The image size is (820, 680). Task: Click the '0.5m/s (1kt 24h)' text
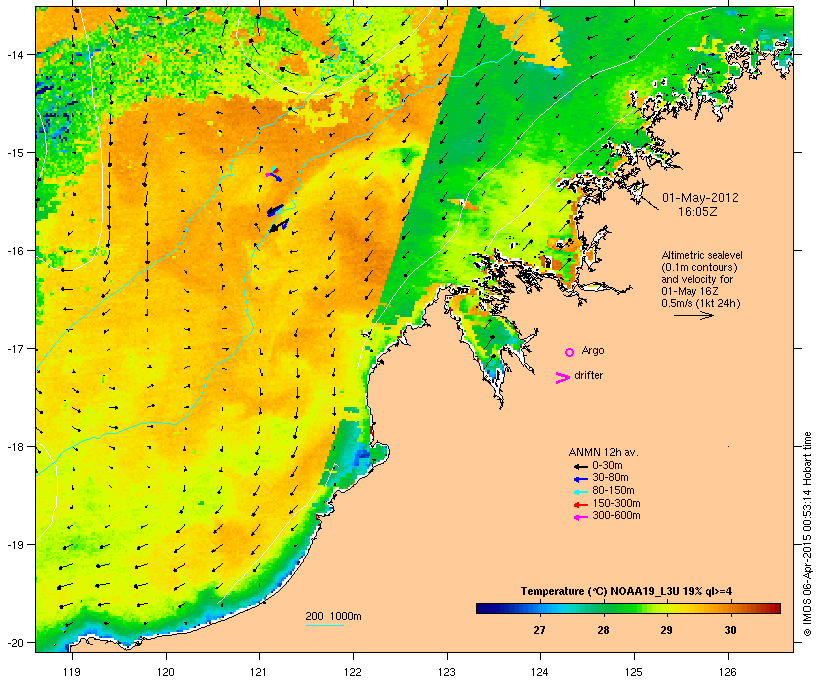701,303
